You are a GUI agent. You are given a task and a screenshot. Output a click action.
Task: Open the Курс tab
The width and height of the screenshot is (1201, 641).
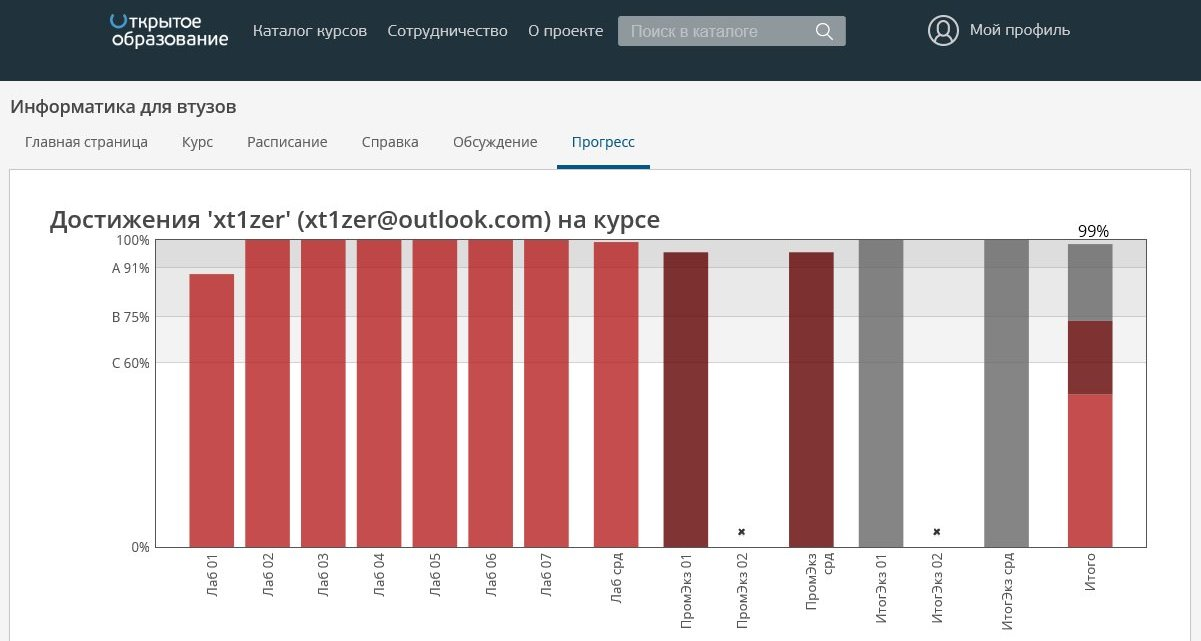197,142
